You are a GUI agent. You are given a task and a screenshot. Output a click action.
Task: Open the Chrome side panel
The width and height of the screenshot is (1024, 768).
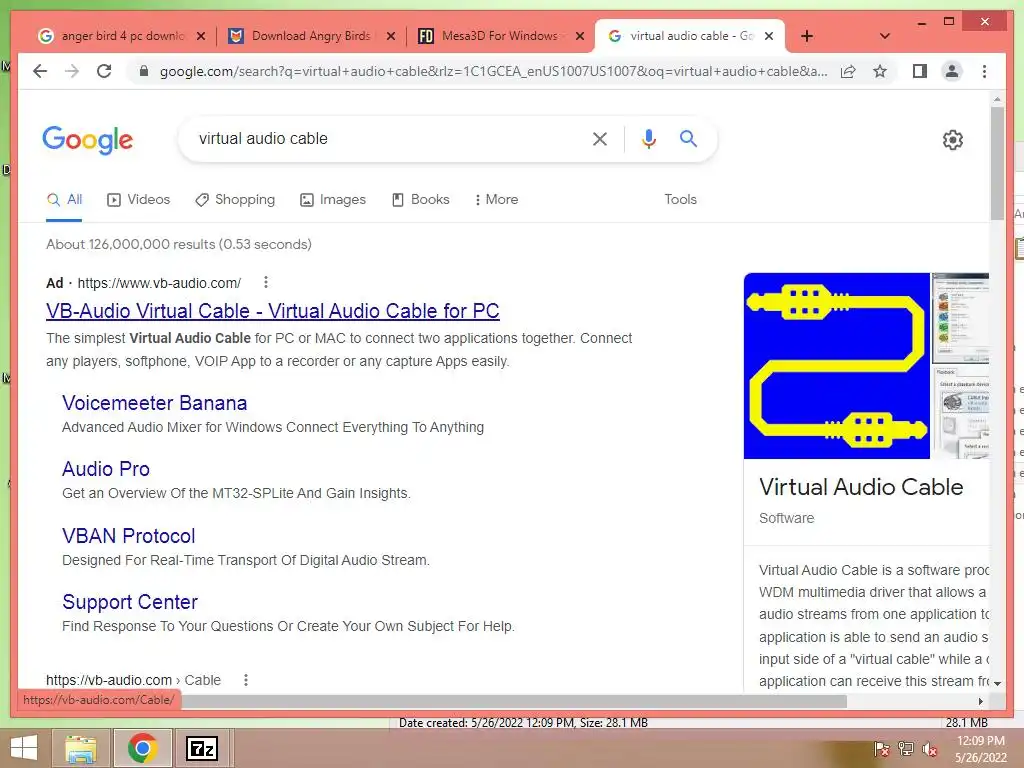pos(920,71)
